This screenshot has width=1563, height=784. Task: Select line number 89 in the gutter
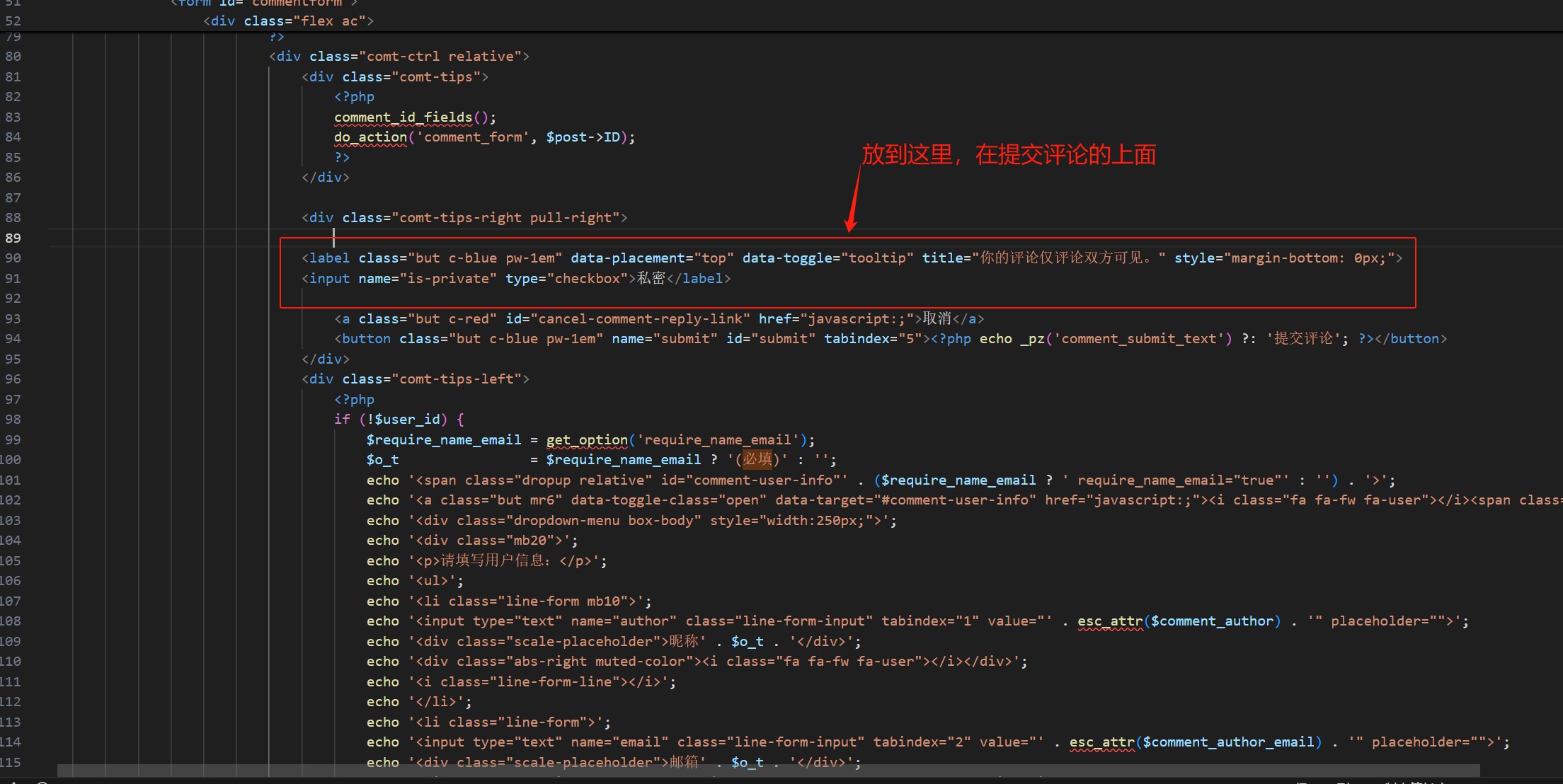(13, 238)
